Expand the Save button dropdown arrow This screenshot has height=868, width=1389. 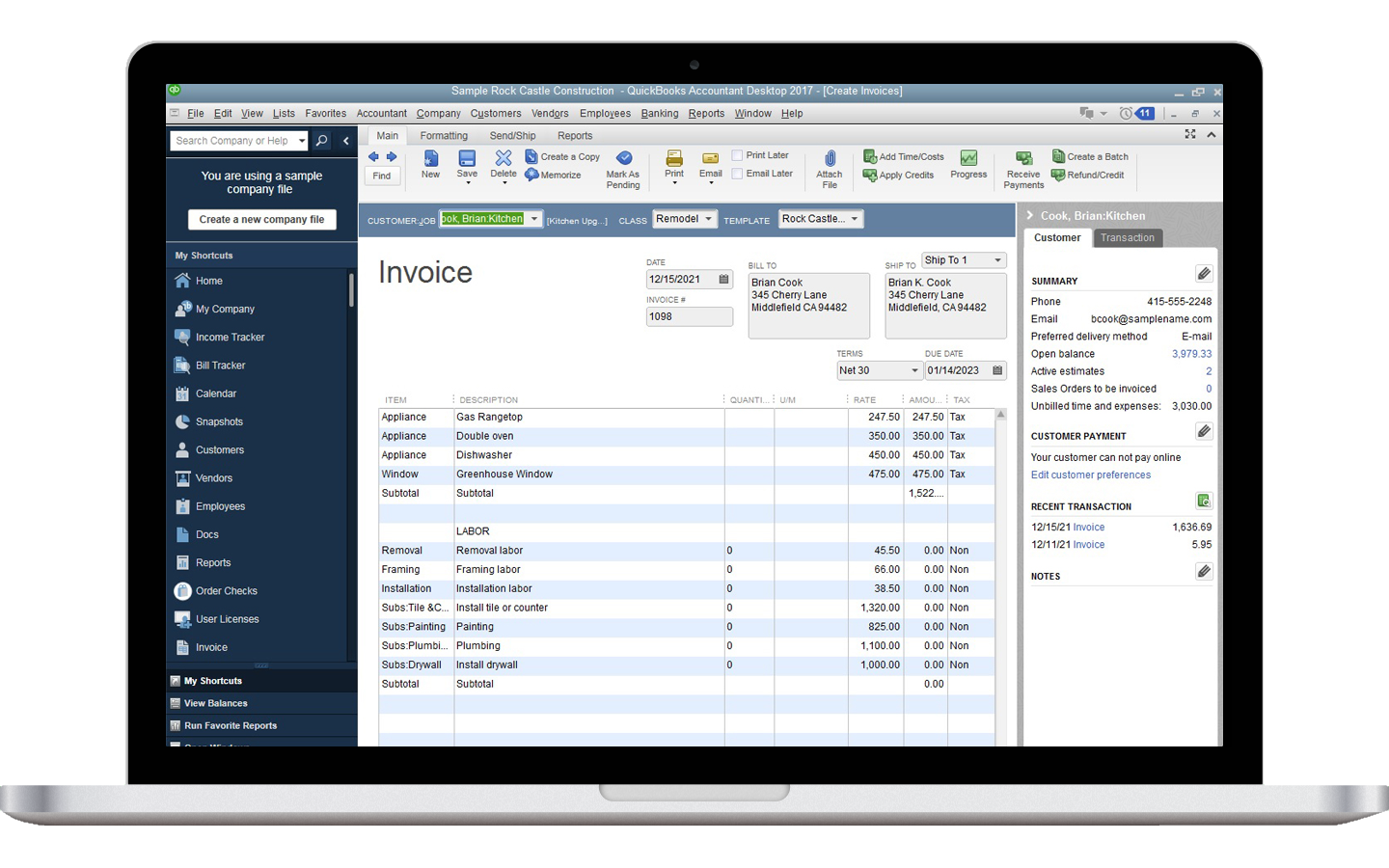468,182
